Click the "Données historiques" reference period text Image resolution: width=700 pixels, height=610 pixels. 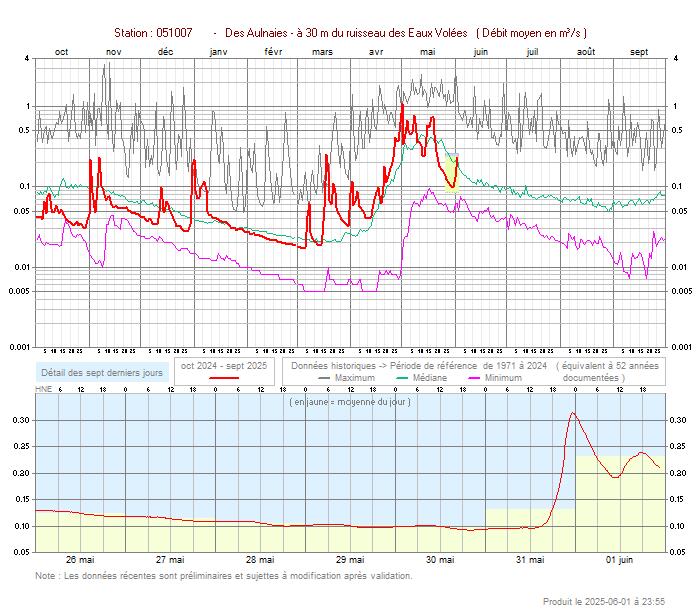(419, 366)
